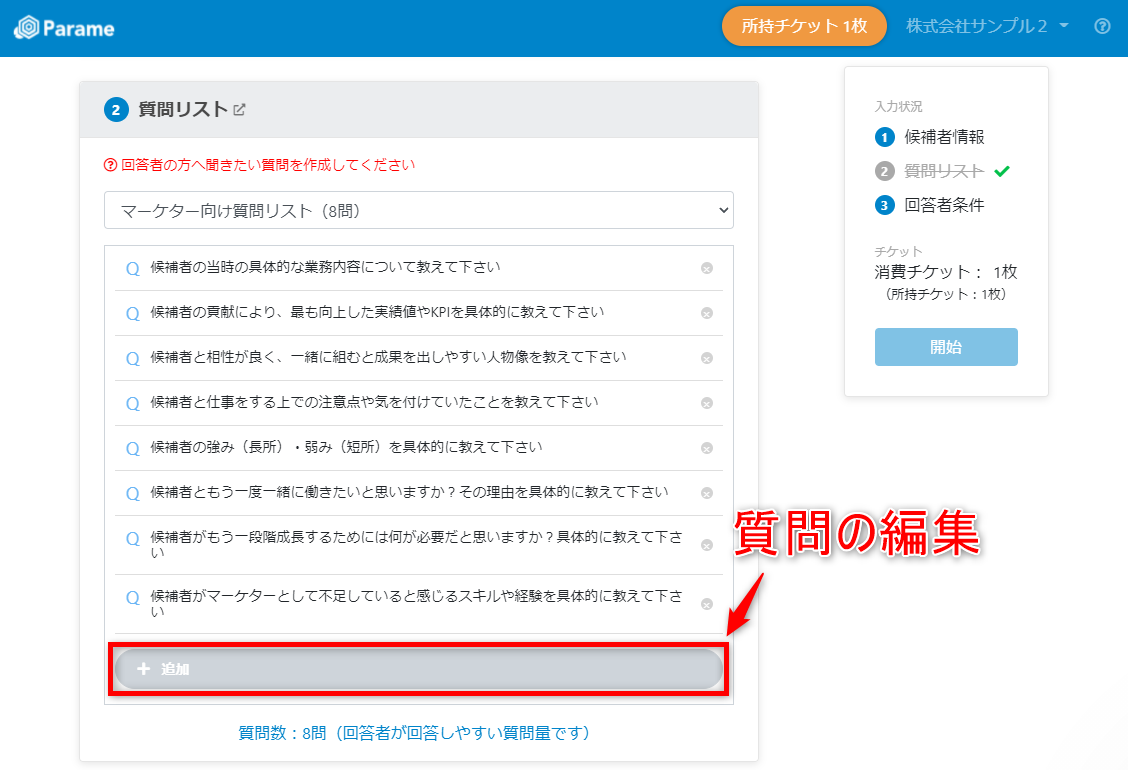Image resolution: width=1128 pixels, height=770 pixels.
Task: Click Q icon of 注意点 question
Action: pos(133,404)
